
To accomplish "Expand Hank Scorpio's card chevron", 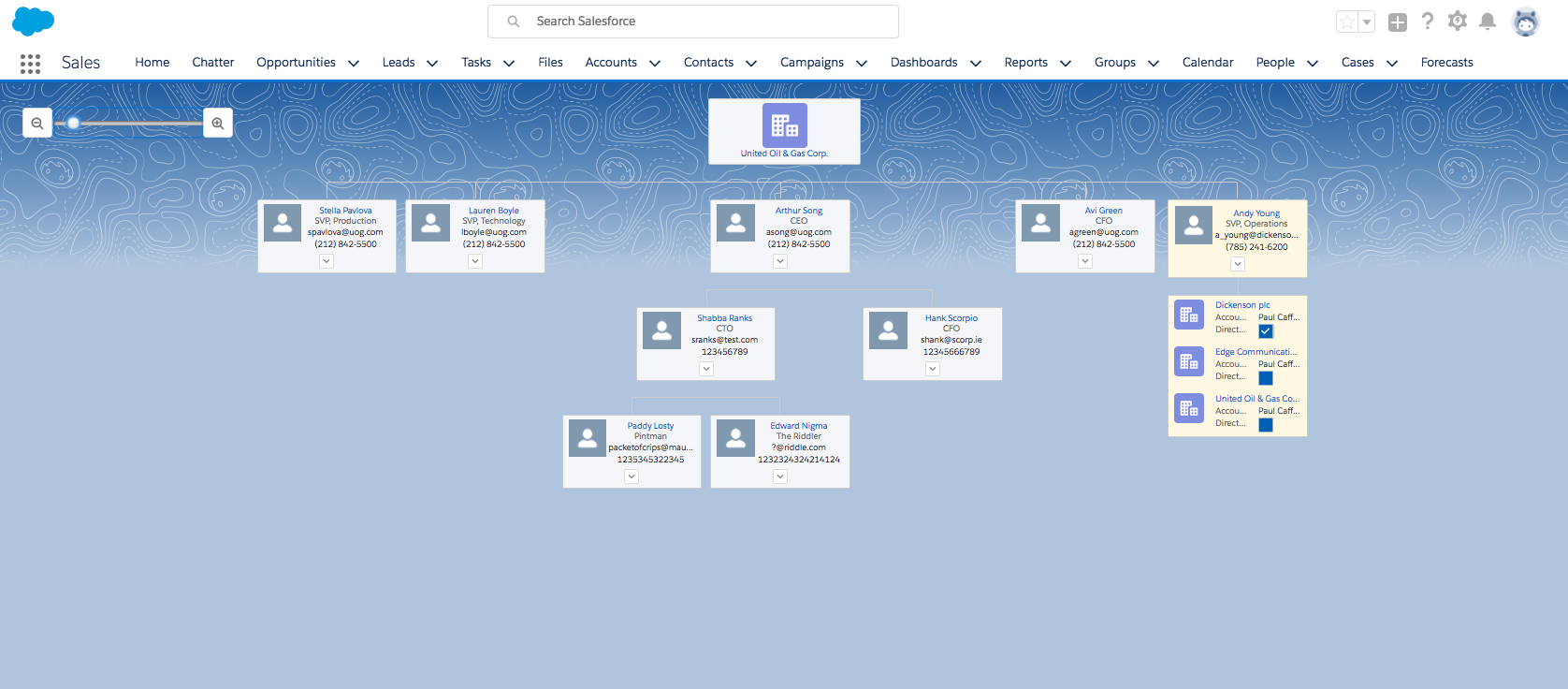I will 933,369.
